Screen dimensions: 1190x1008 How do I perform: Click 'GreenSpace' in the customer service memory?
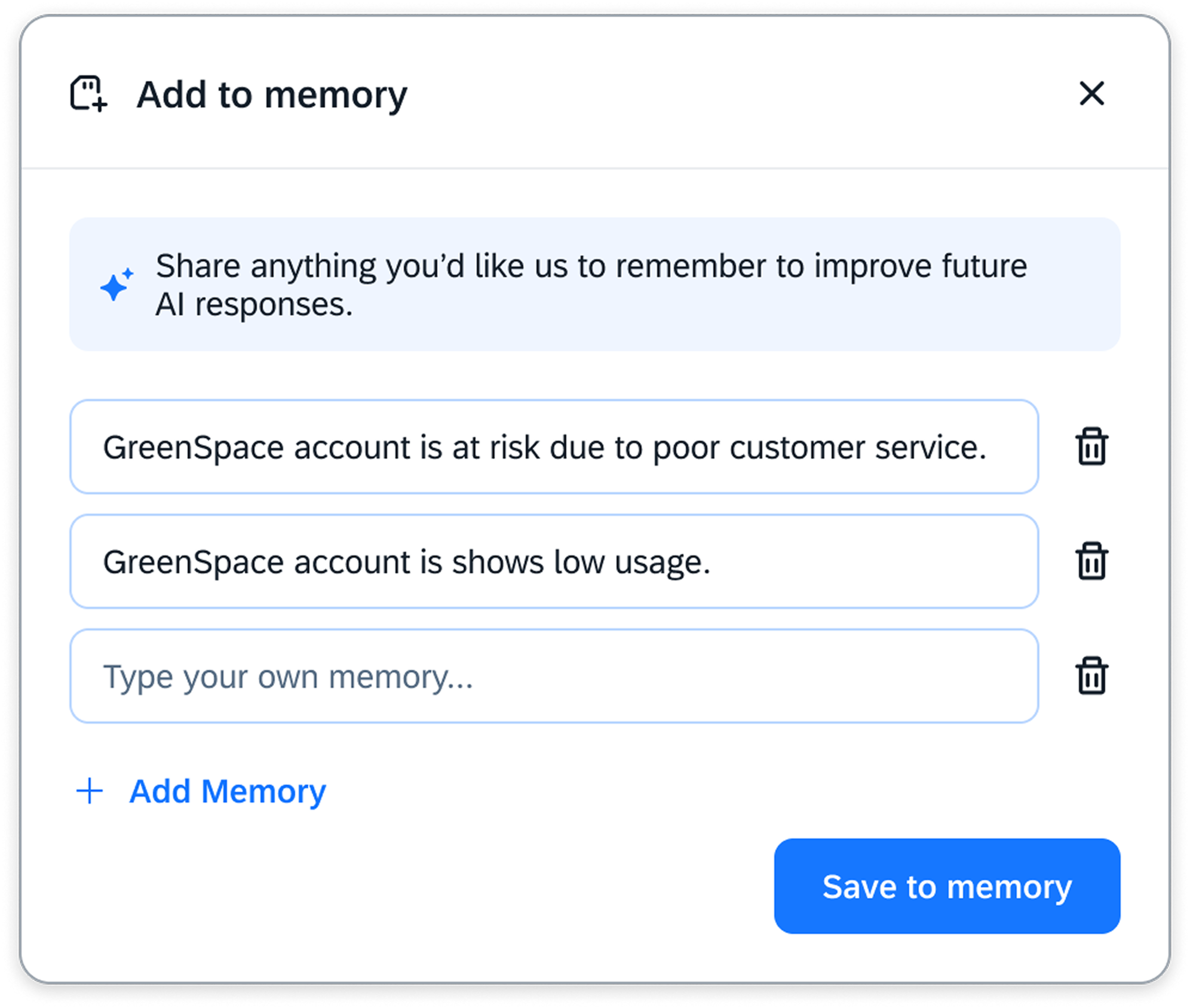pos(192,447)
